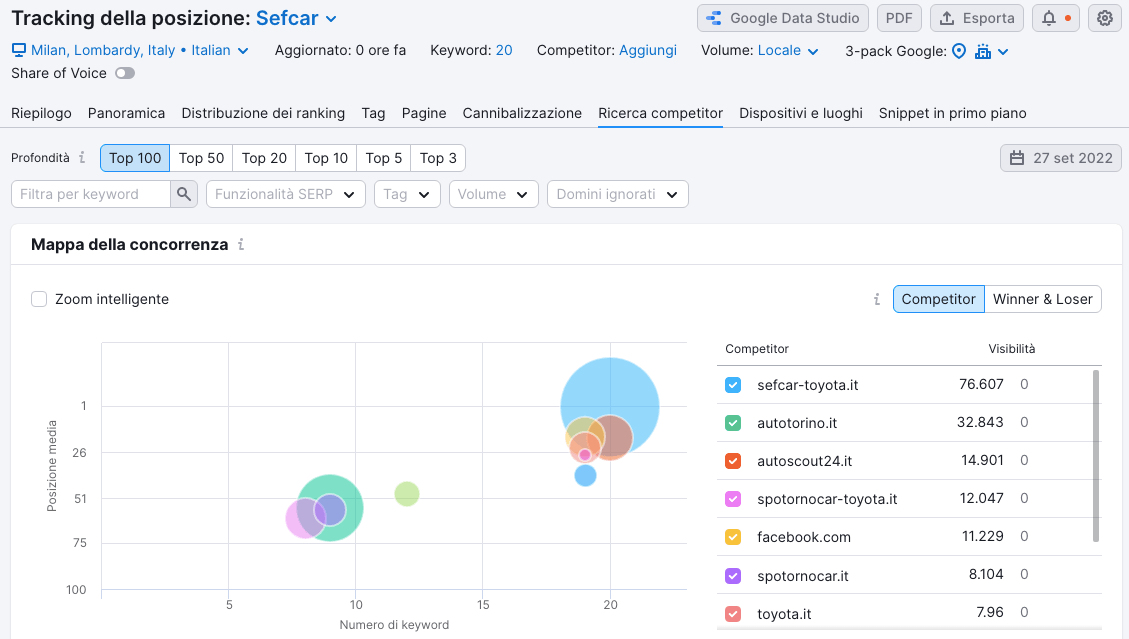Click the calendar icon in date button
The image size is (1129, 639).
(1017, 158)
